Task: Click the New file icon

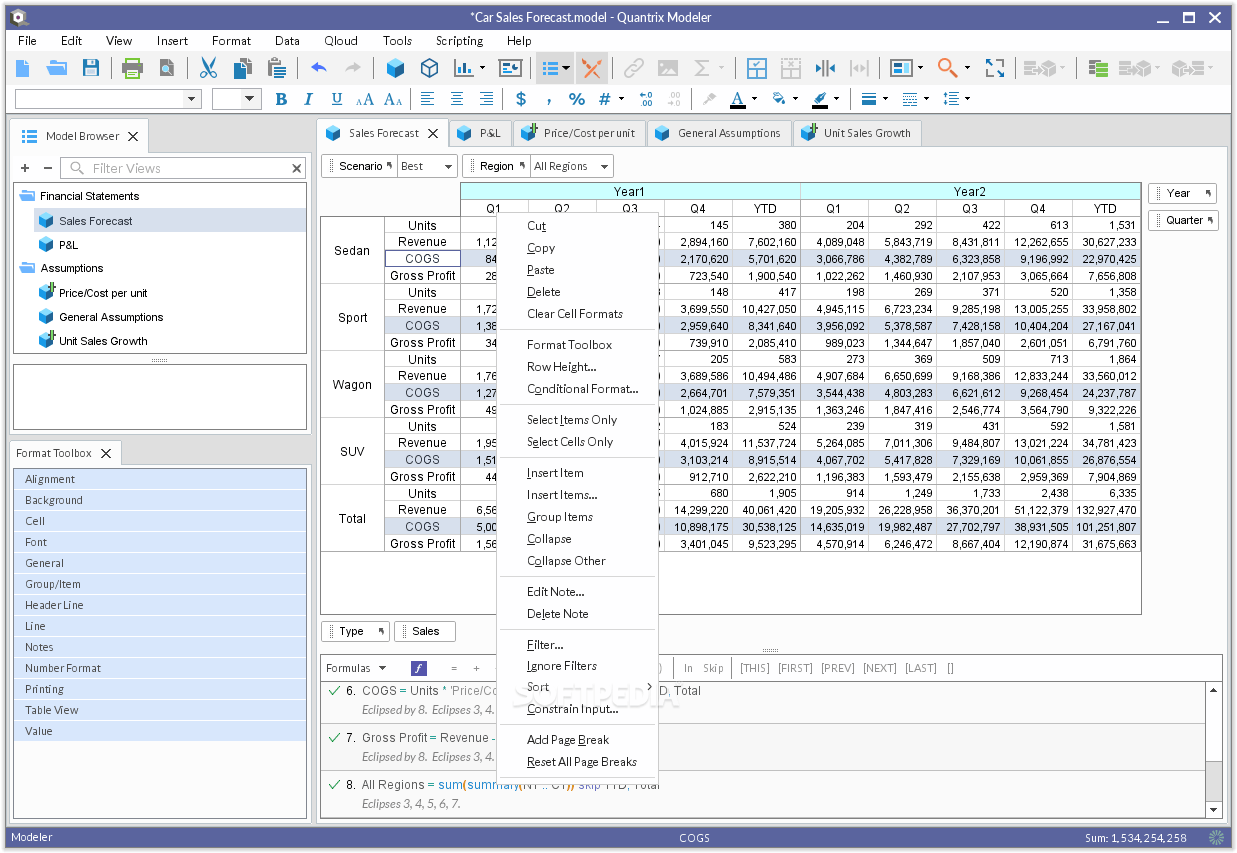Action: pyautogui.click(x=23, y=68)
